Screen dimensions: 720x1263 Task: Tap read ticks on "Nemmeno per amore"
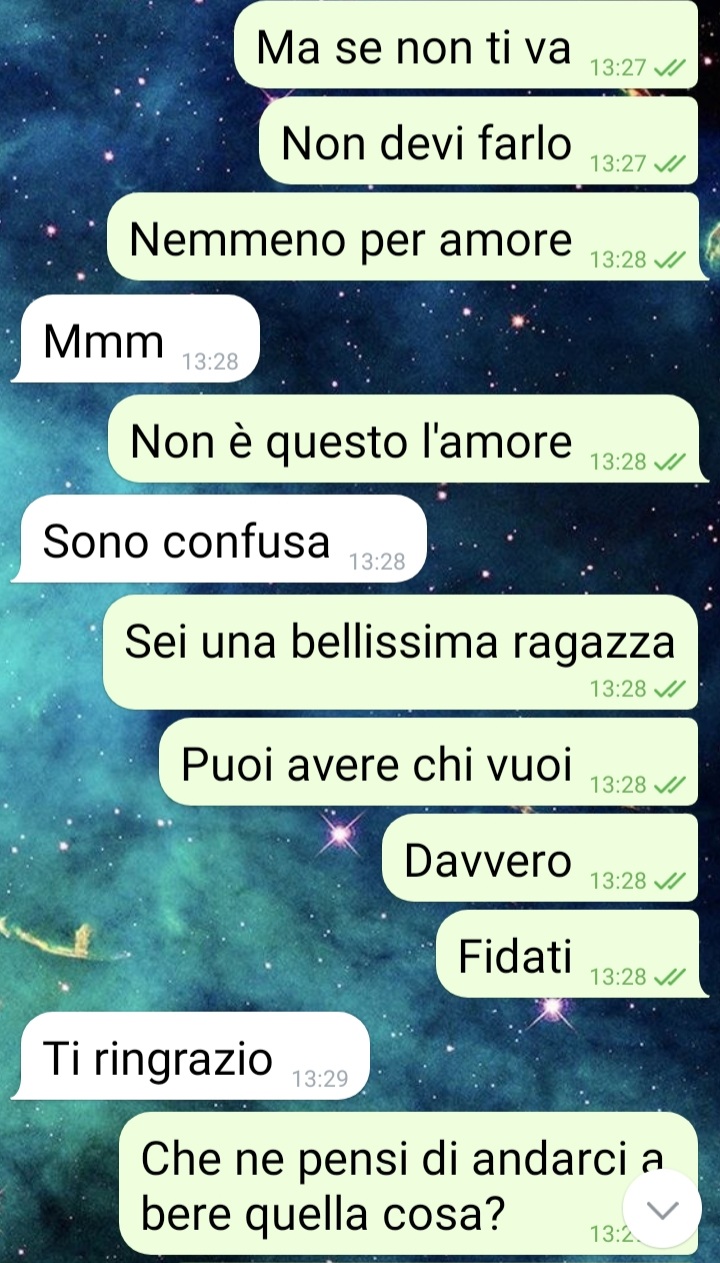pyautogui.click(x=669, y=260)
